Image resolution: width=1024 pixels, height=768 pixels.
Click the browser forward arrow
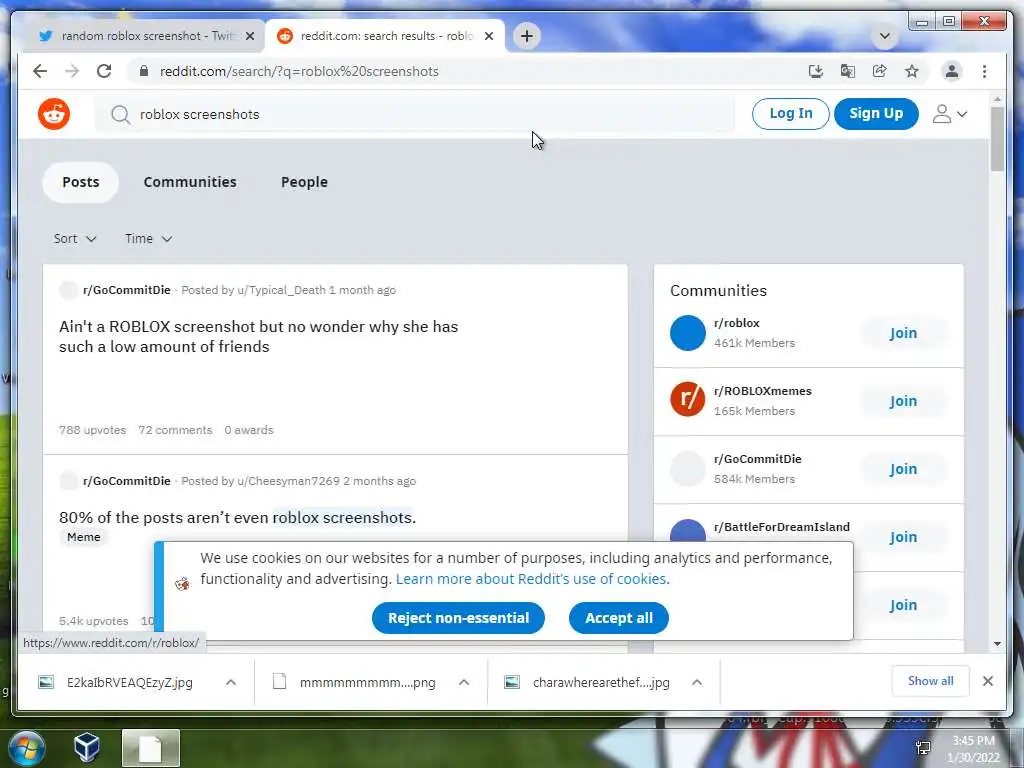click(x=72, y=71)
